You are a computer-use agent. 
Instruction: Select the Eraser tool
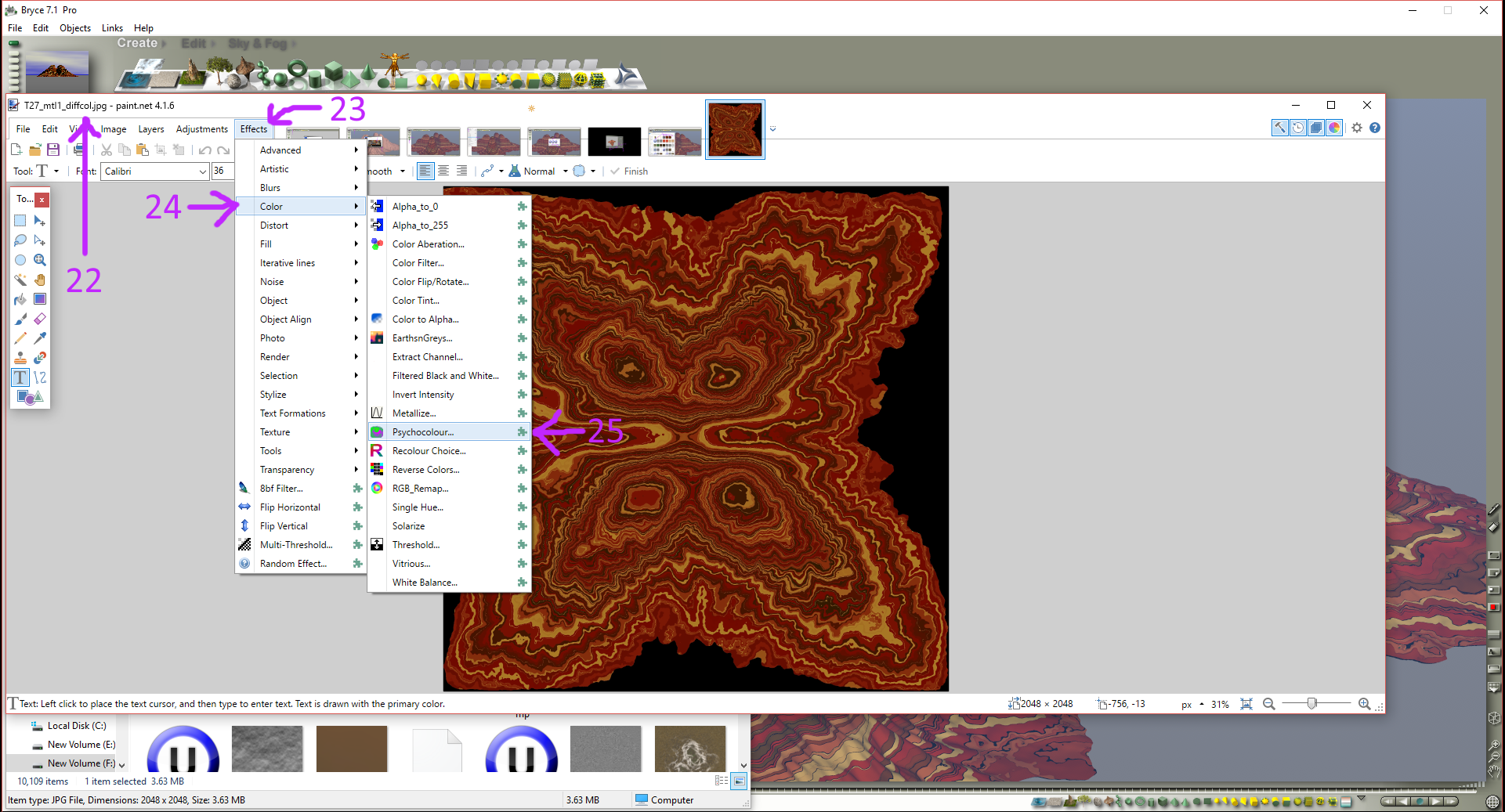point(40,319)
